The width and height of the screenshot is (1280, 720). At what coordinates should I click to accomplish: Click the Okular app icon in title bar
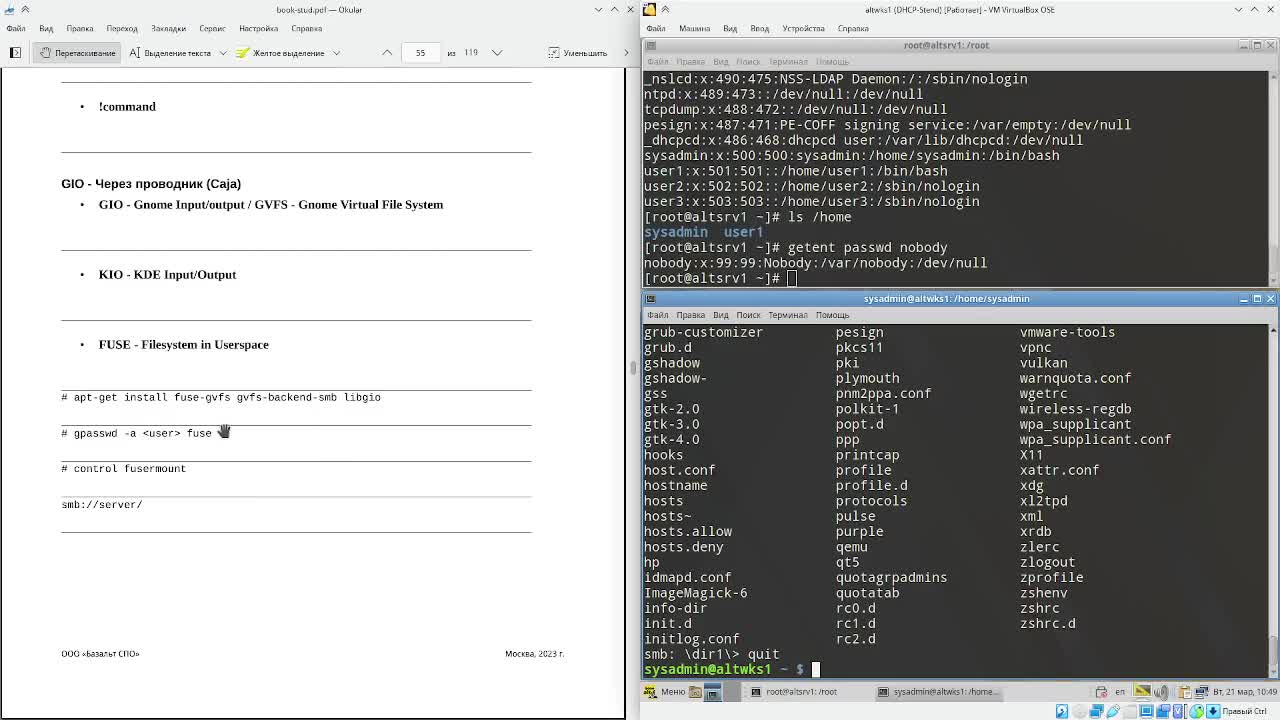coord(8,9)
